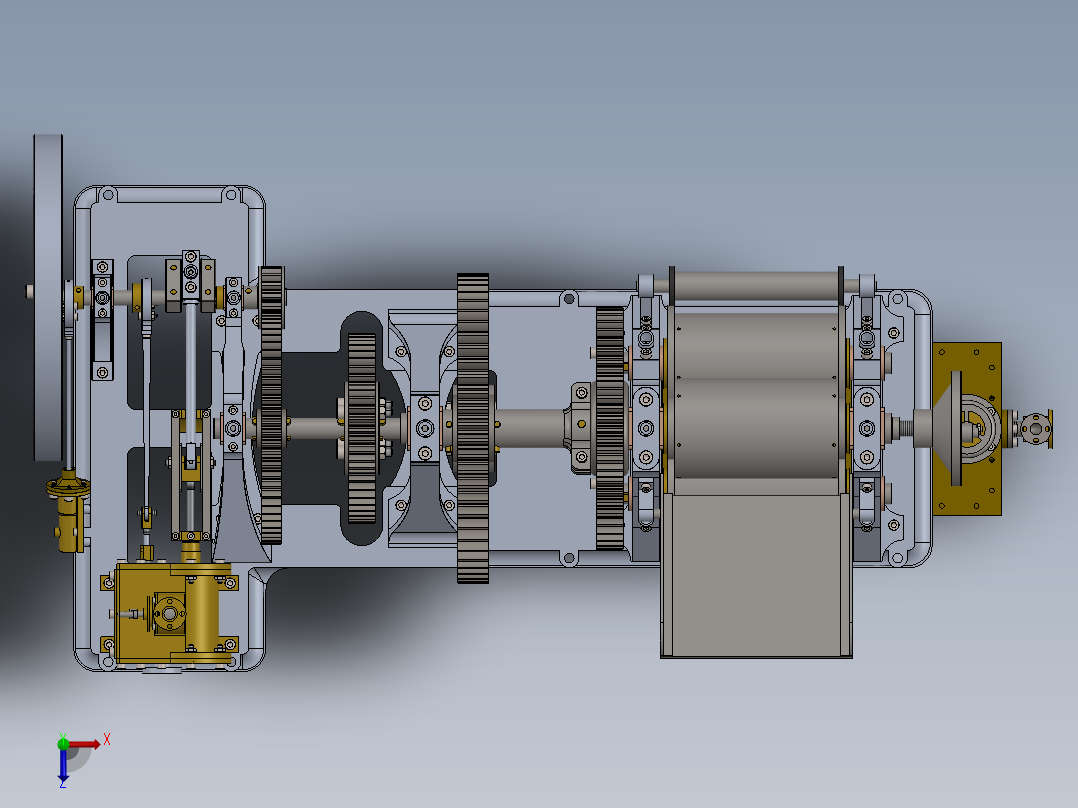This screenshot has height=808, width=1078.
Task: Select the spur gear beside the roller frame
Action: (x=610, y=428)
